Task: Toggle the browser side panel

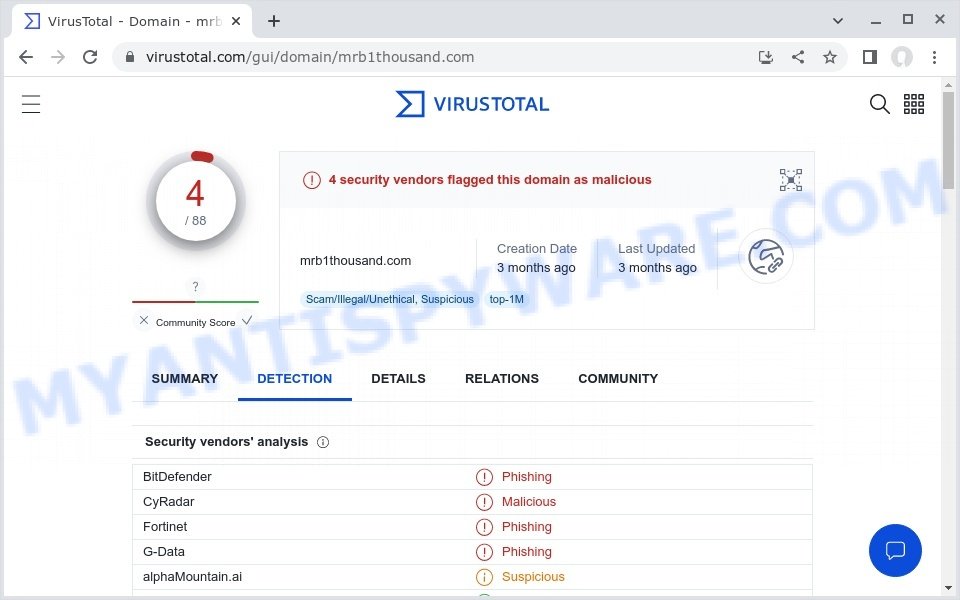Action: pos(869,57)
